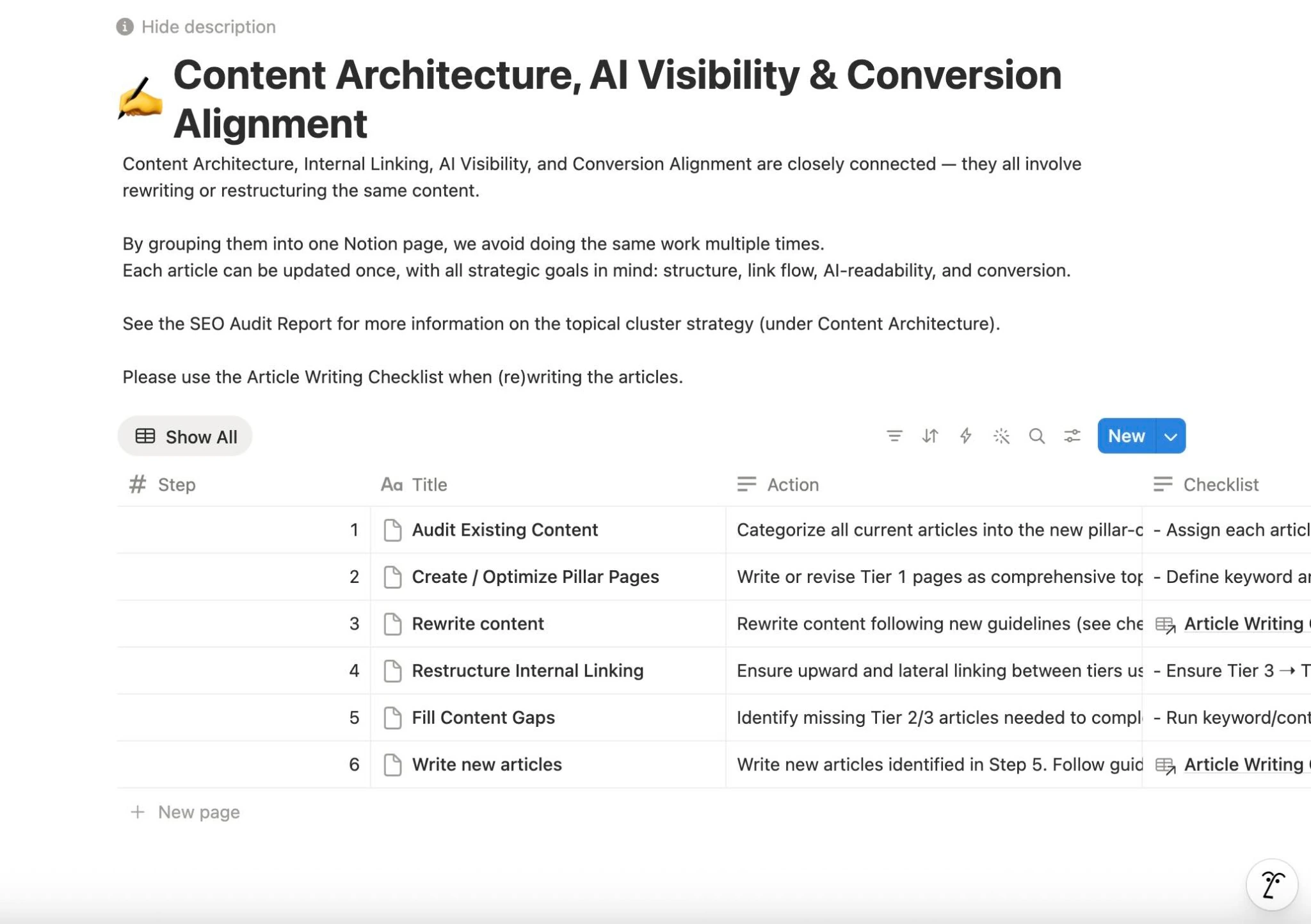Click the Content Architecture page title

click(x=617, y=99)
